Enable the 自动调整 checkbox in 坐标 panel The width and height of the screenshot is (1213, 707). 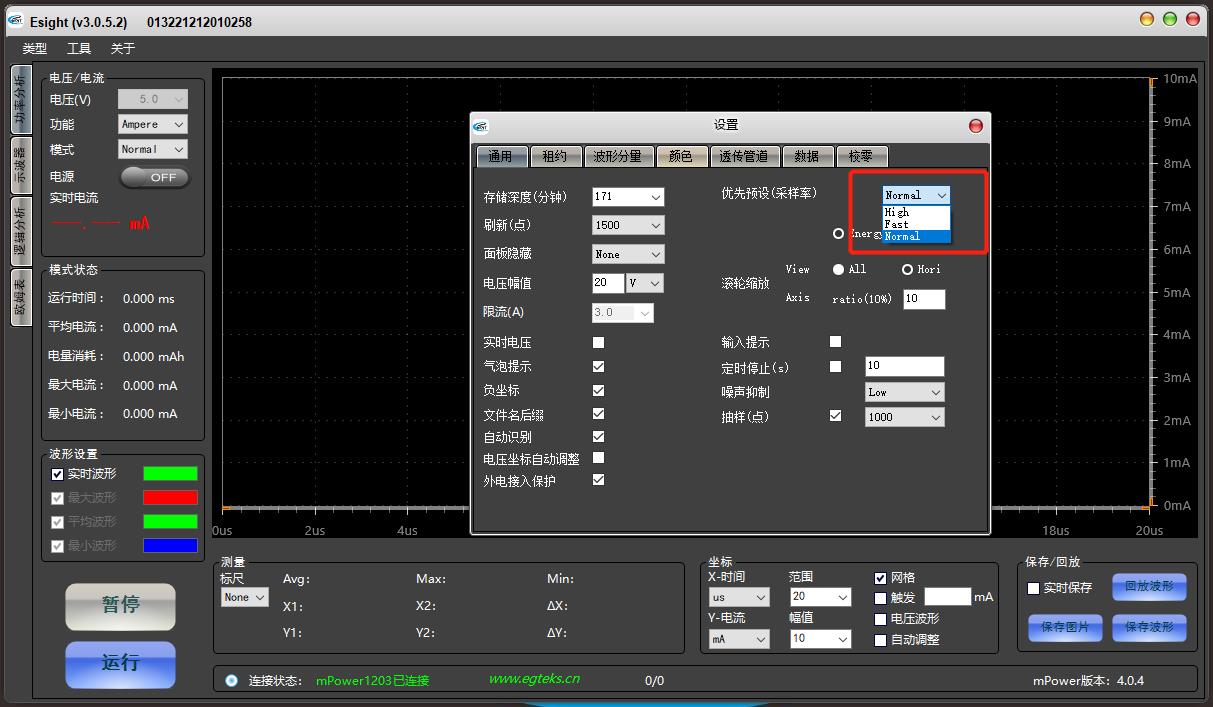[880, 640]
